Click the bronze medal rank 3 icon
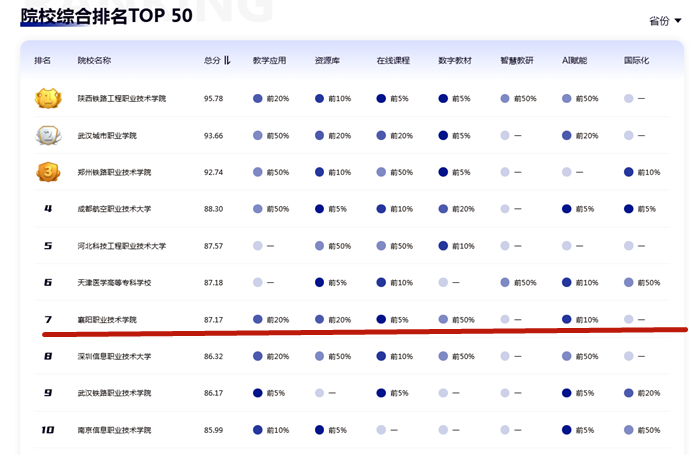Viewport: 700px width, 455px height. pyautogui.click(x=47, y=172)
